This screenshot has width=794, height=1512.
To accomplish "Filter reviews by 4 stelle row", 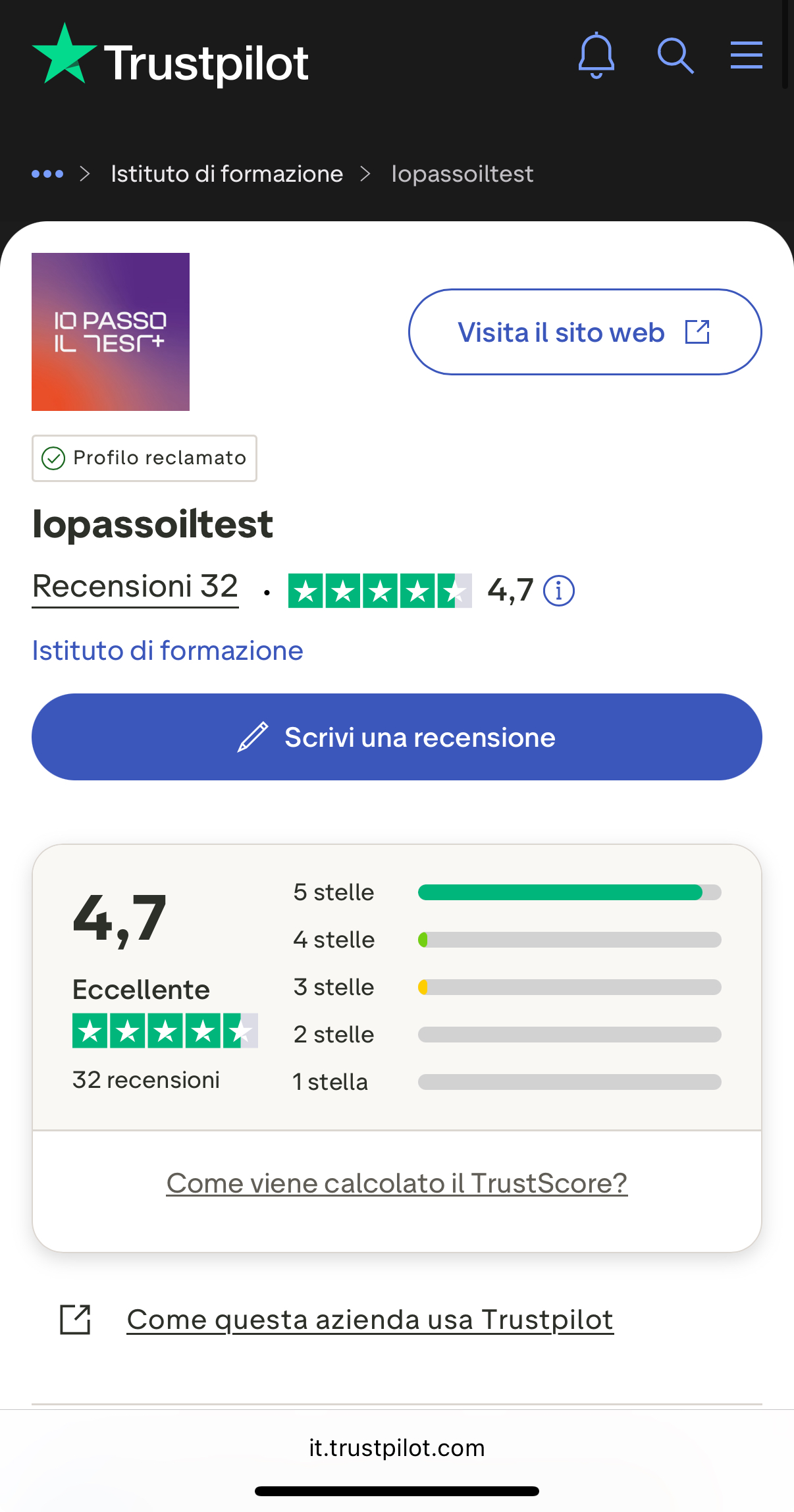I will [507, 940].
